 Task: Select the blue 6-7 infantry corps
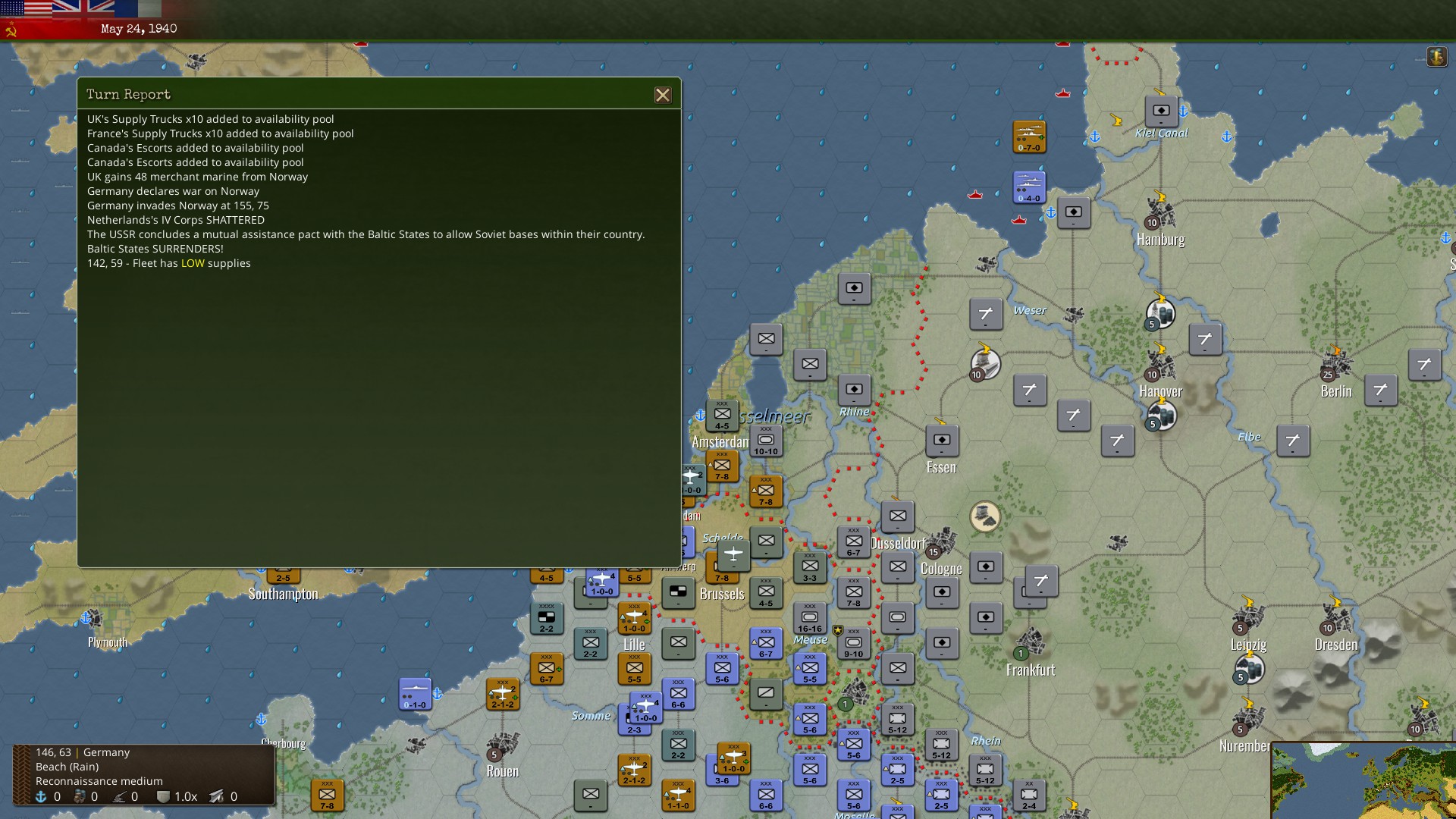[766, 643]
